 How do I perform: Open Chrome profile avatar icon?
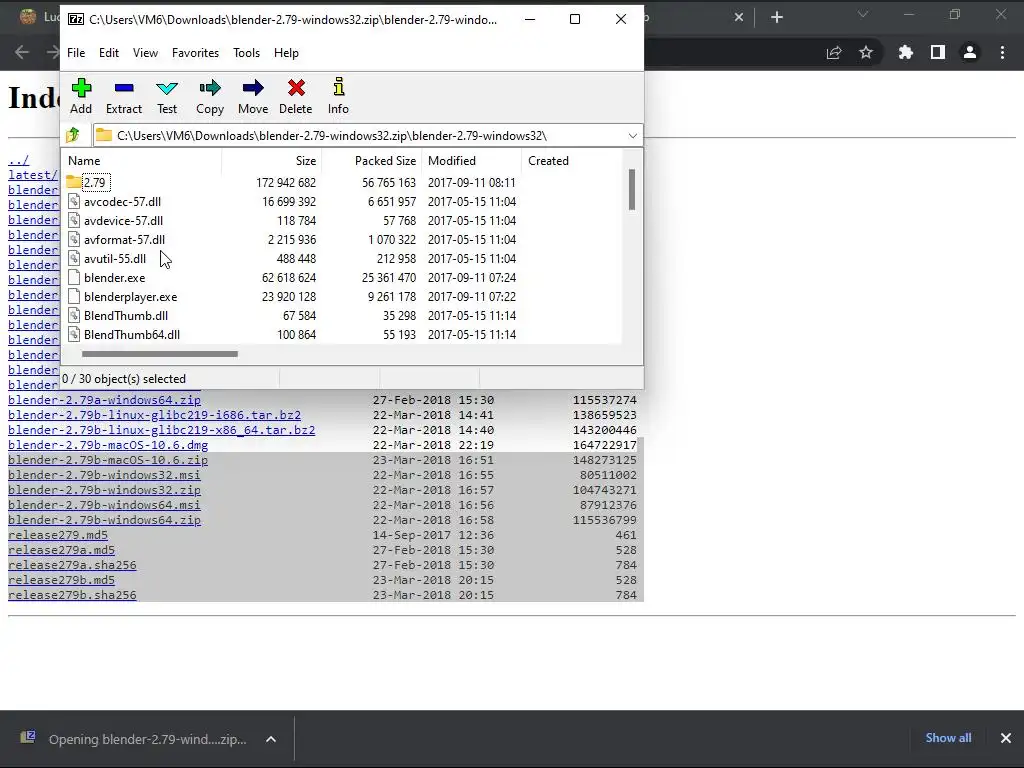click(970, 52)
